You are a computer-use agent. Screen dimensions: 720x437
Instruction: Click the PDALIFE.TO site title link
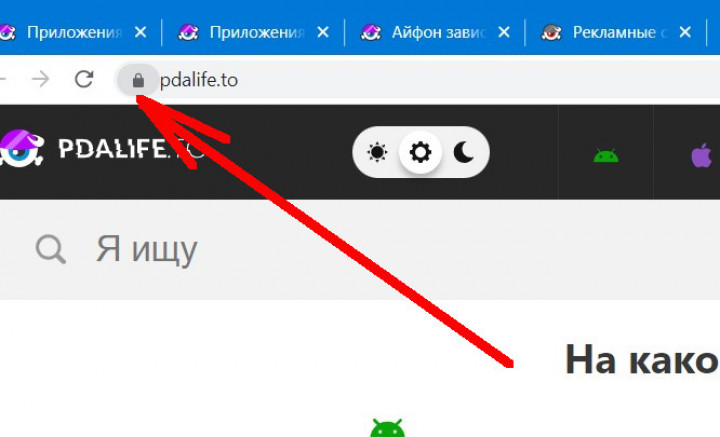(x=130, y=148)
